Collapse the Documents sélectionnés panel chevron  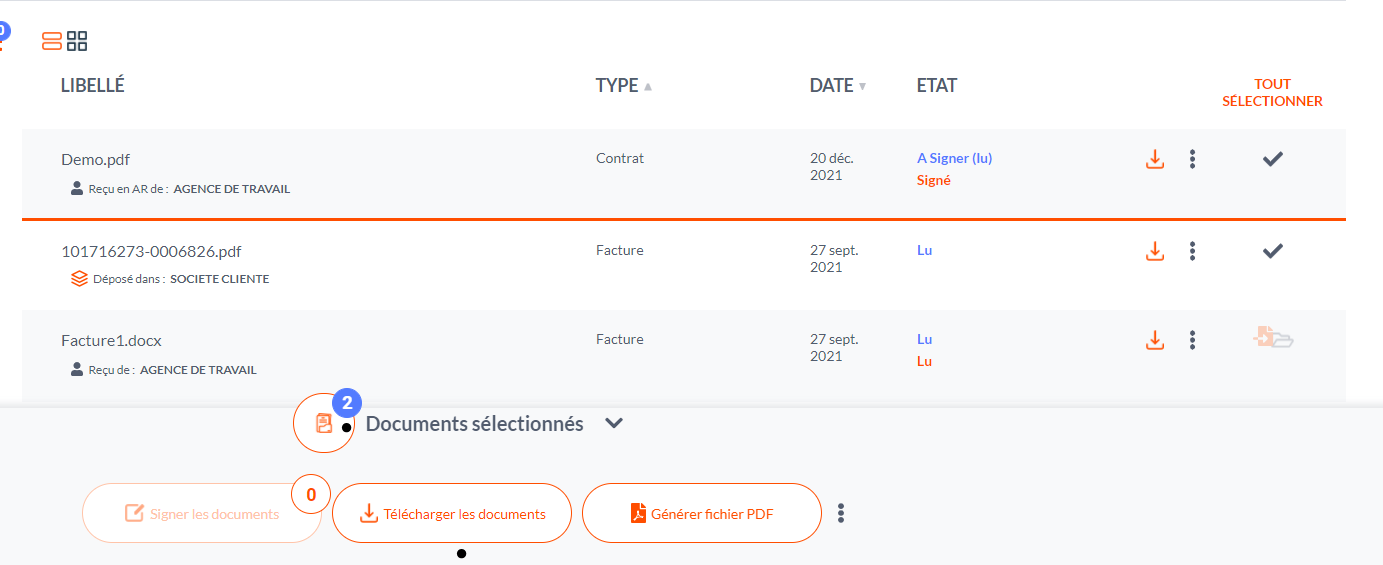614,423
